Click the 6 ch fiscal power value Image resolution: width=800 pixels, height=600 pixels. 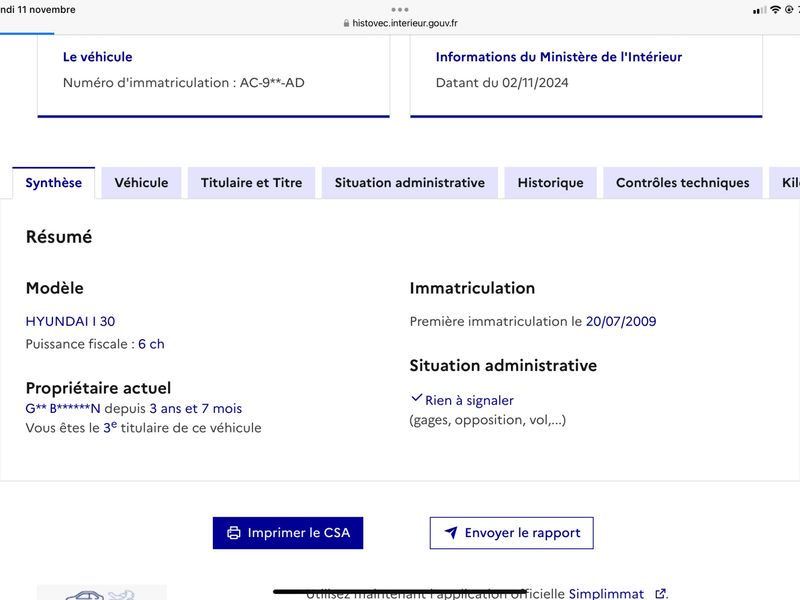[x=152, y=344]
